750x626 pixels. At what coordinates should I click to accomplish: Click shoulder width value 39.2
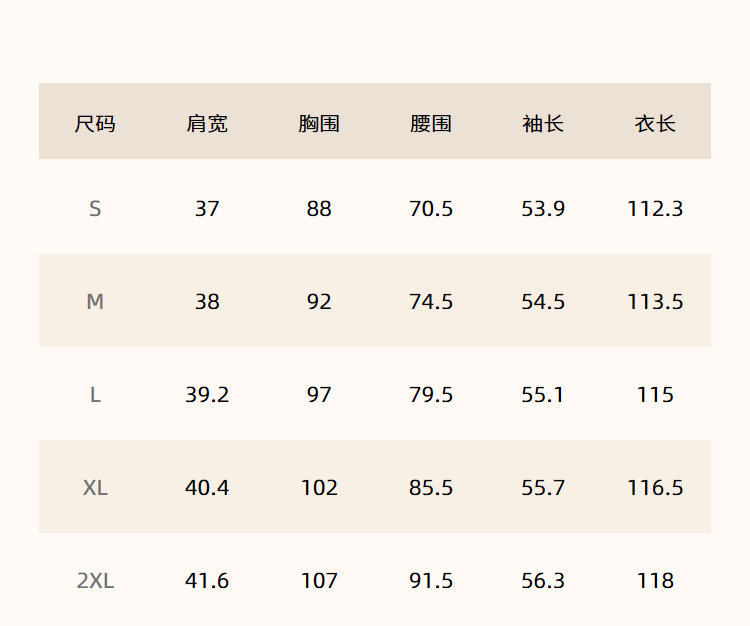207,395
